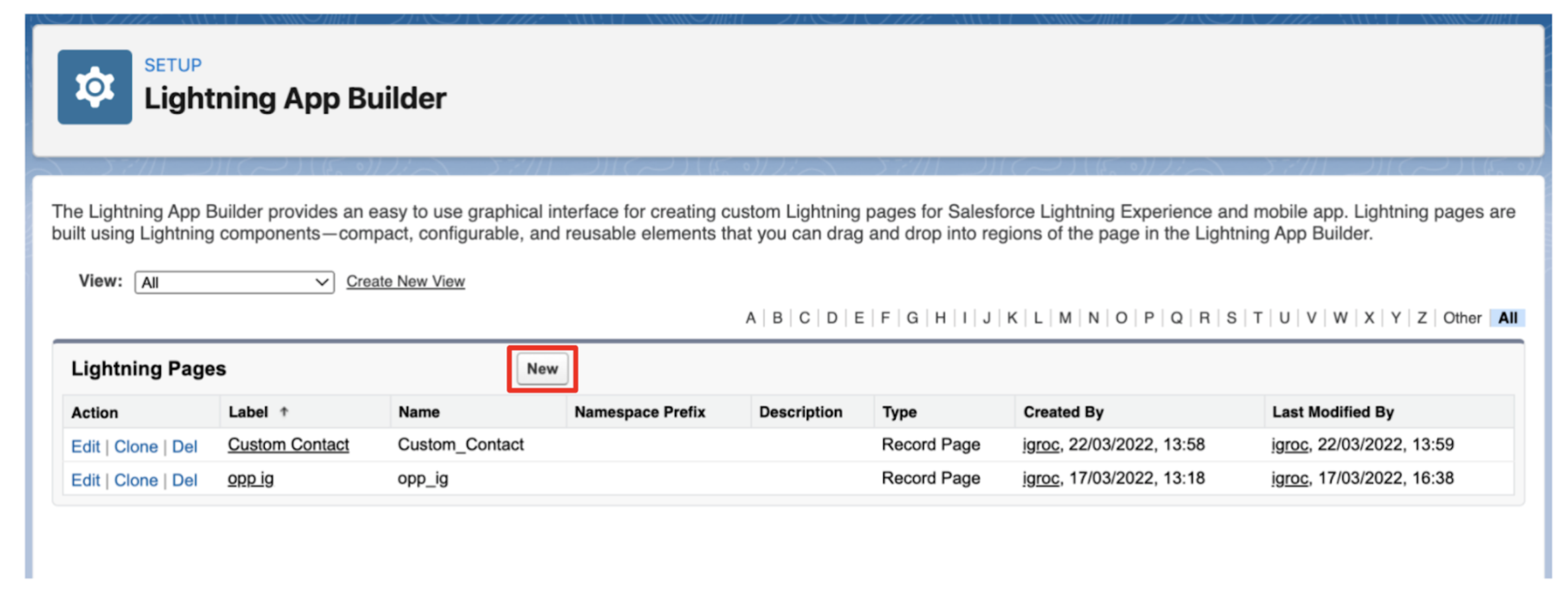Viewport: 1568px width, 591px height.
Task: Filter list by letter M
Action: point(1065,318)
